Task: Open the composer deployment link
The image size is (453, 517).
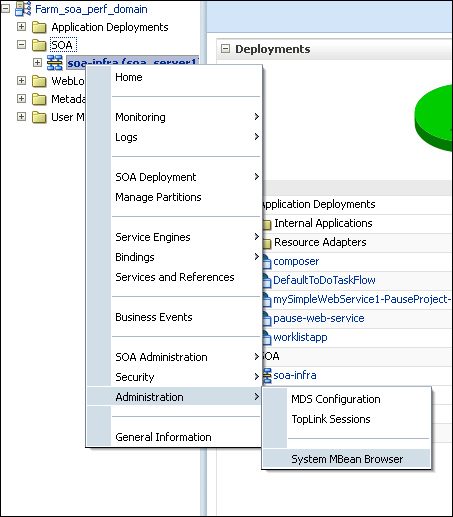Action: [296, 262]
